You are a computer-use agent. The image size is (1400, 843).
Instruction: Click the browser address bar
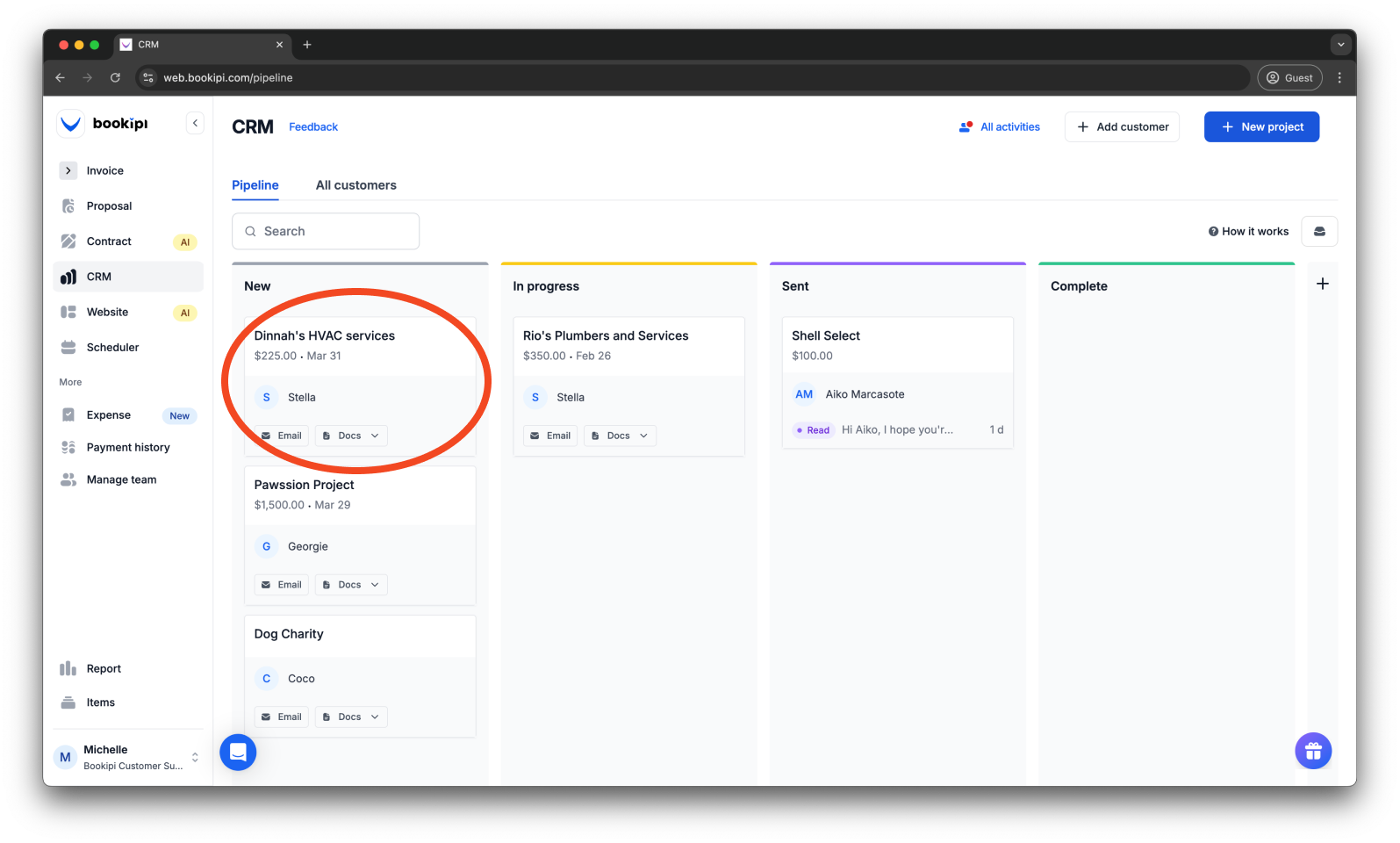pos(693,77)
